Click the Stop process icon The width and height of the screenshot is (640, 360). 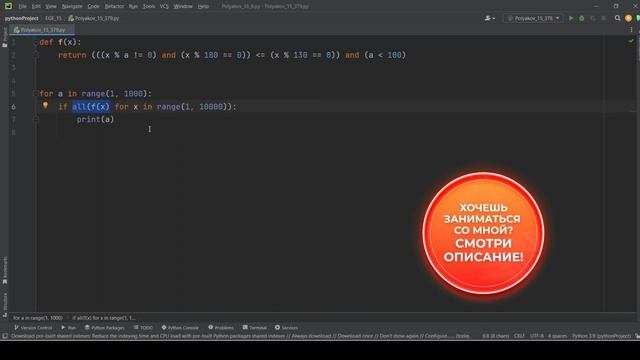point(604,18)
